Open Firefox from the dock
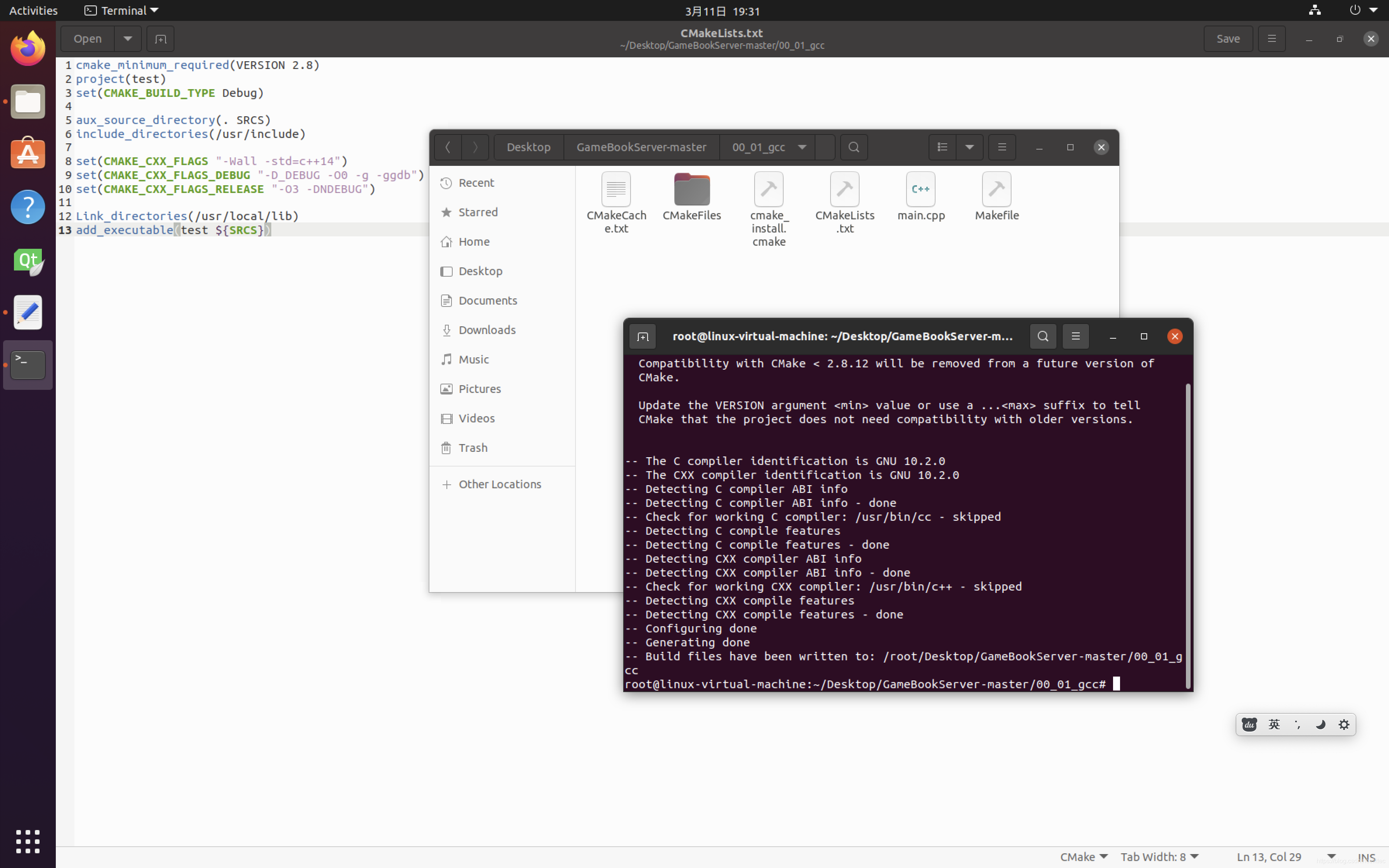The width and height of the screenshot is (1389, 868). pos(28,48)
